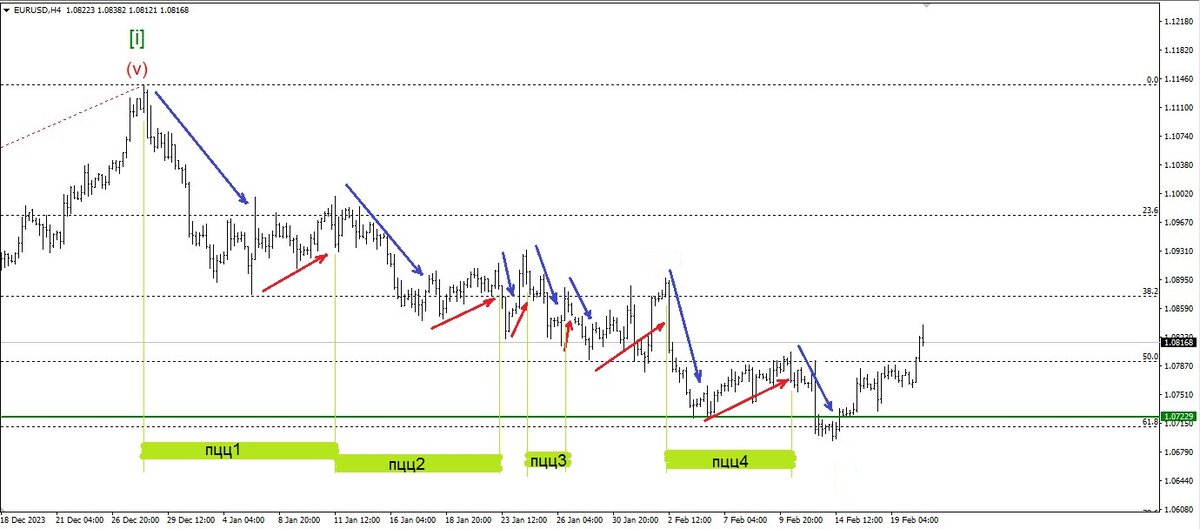Screen dimensions: 1200x529
Task: Click the 16 Jan 04:00 time label
Action: tap(414, 520)
